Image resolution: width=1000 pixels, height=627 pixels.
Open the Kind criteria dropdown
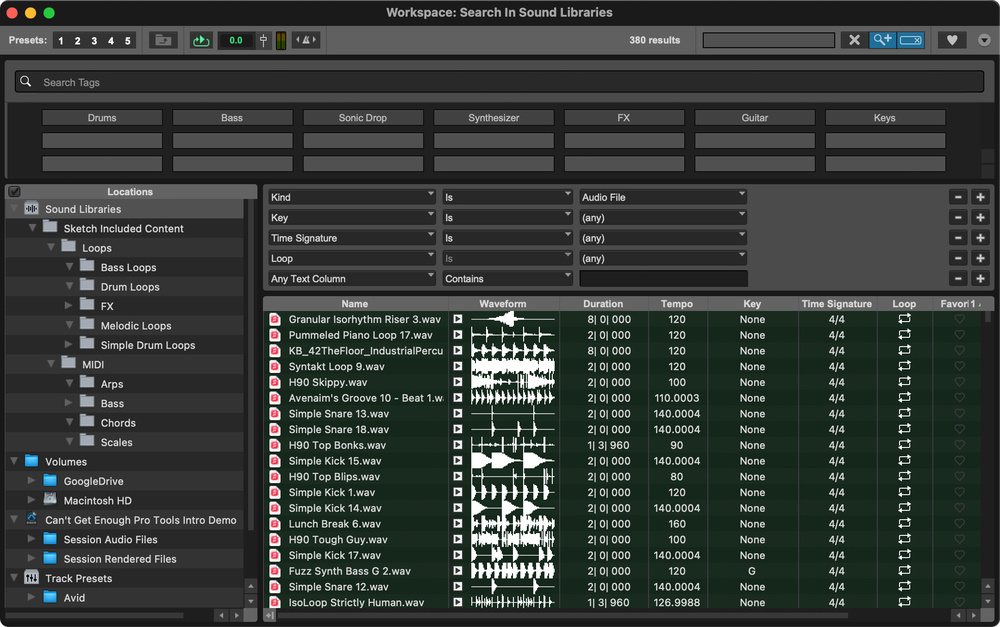pyautogui.click(x=352, y=197)
